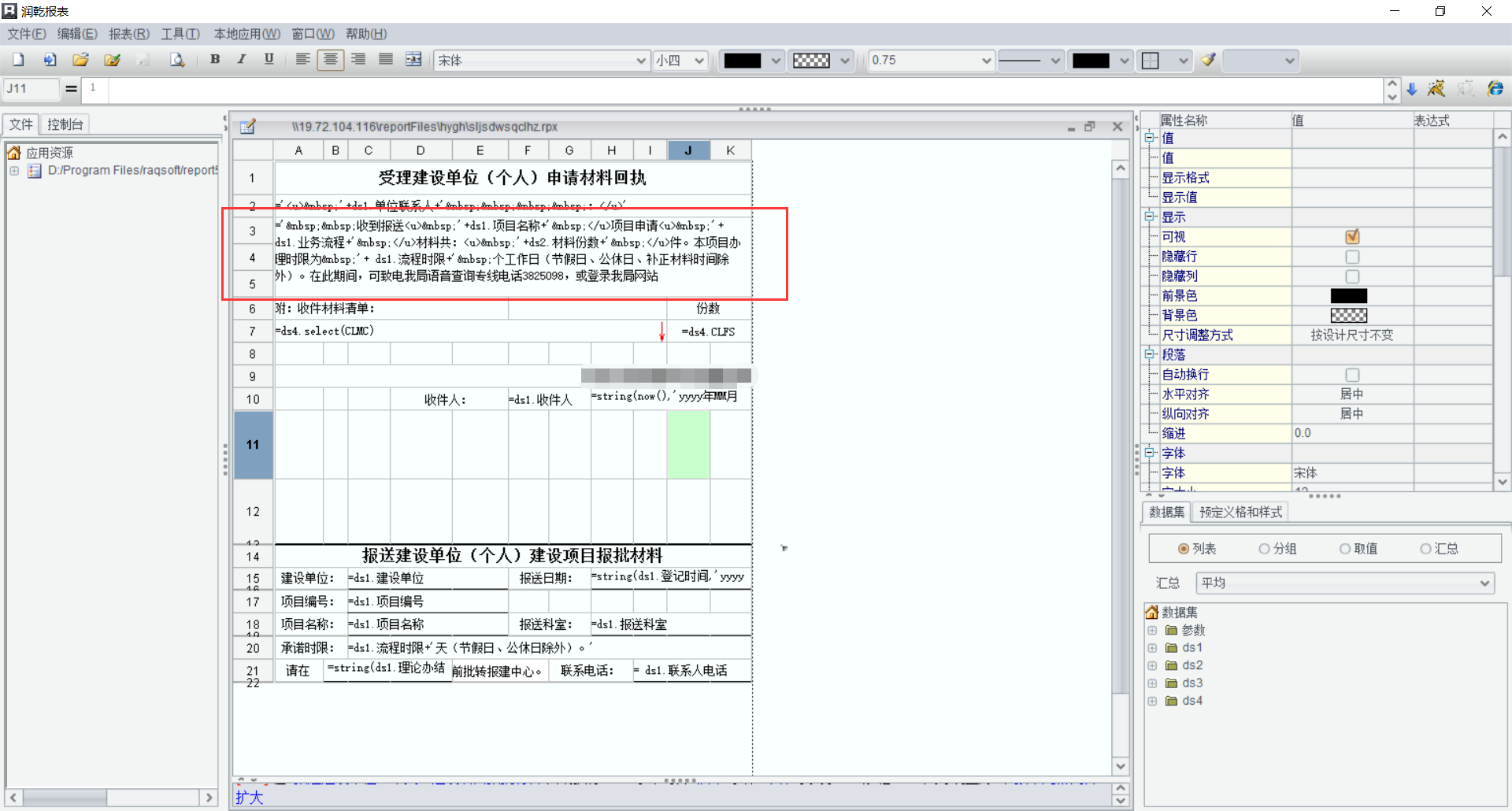Close the report document sub-window

(1117, 127)
